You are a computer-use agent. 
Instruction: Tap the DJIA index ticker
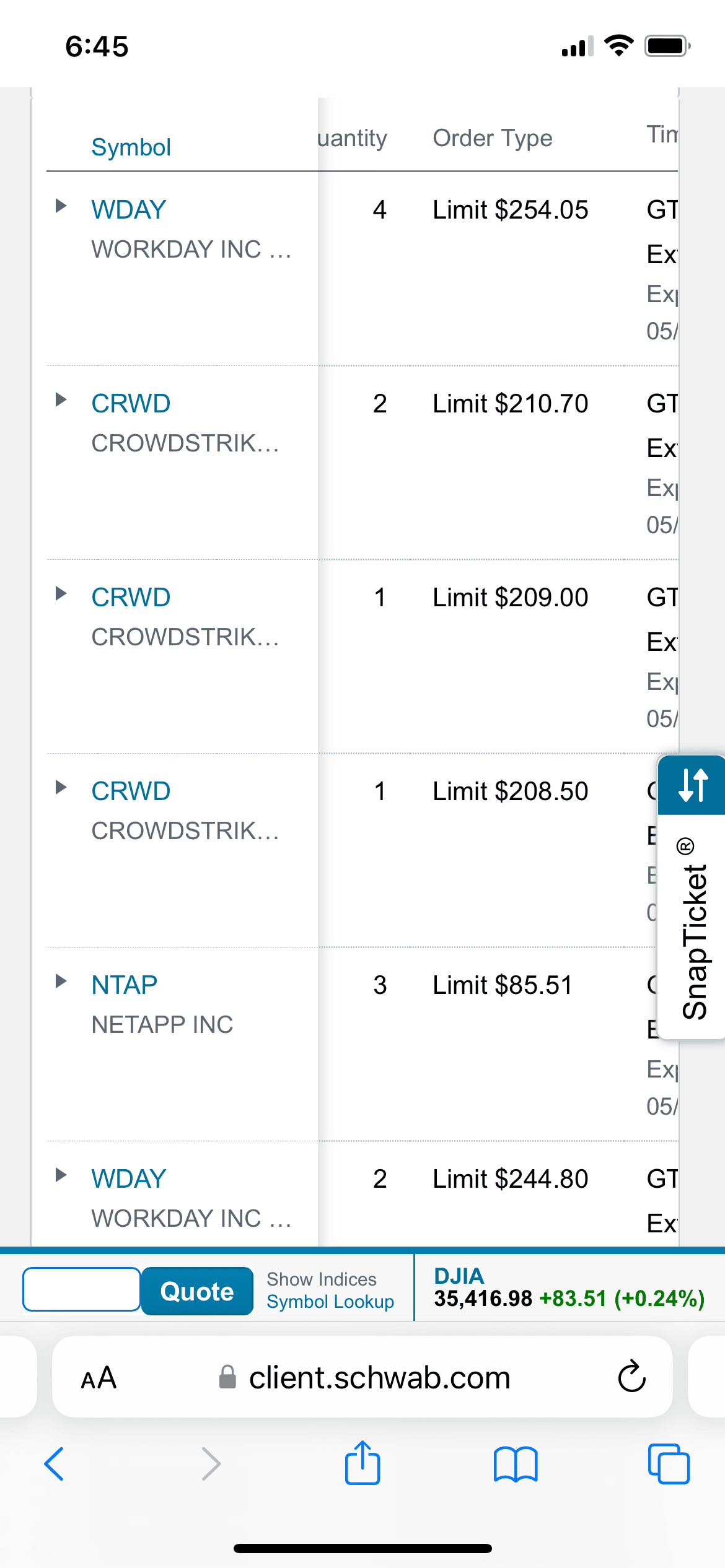coord(459,1276)
